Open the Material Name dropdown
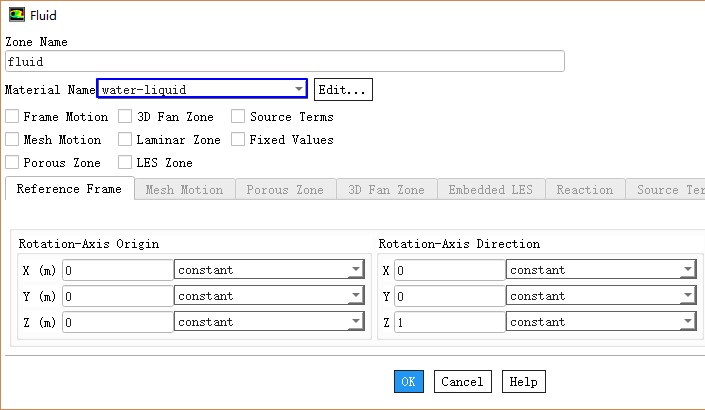The width and height of the screenshot is (705, 410). [x=202, y=89]
